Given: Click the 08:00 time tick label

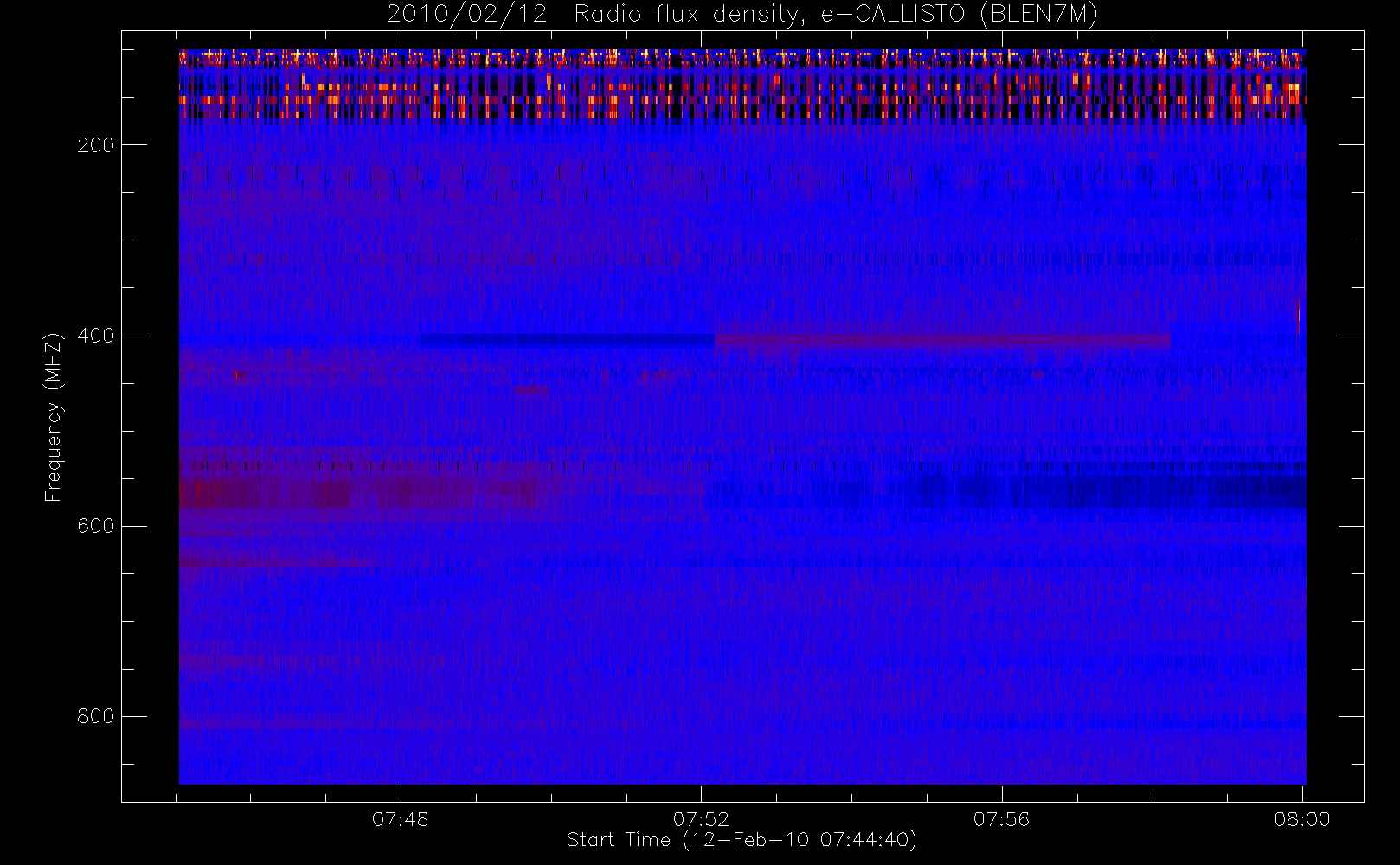Looking at the screenshot, I should point(1302,819).
